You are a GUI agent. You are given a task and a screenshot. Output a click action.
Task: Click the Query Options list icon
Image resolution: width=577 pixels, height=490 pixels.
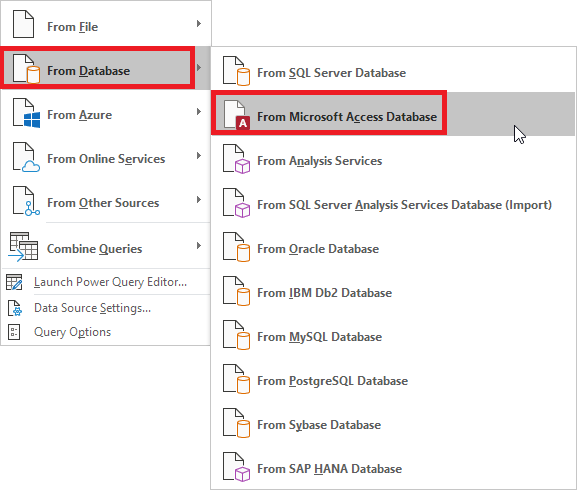pyautogui.click(x=14, y=332)
